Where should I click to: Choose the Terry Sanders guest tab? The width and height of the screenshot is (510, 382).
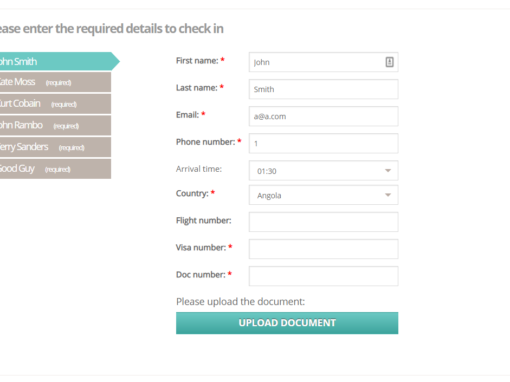click(x=55, y=147)
